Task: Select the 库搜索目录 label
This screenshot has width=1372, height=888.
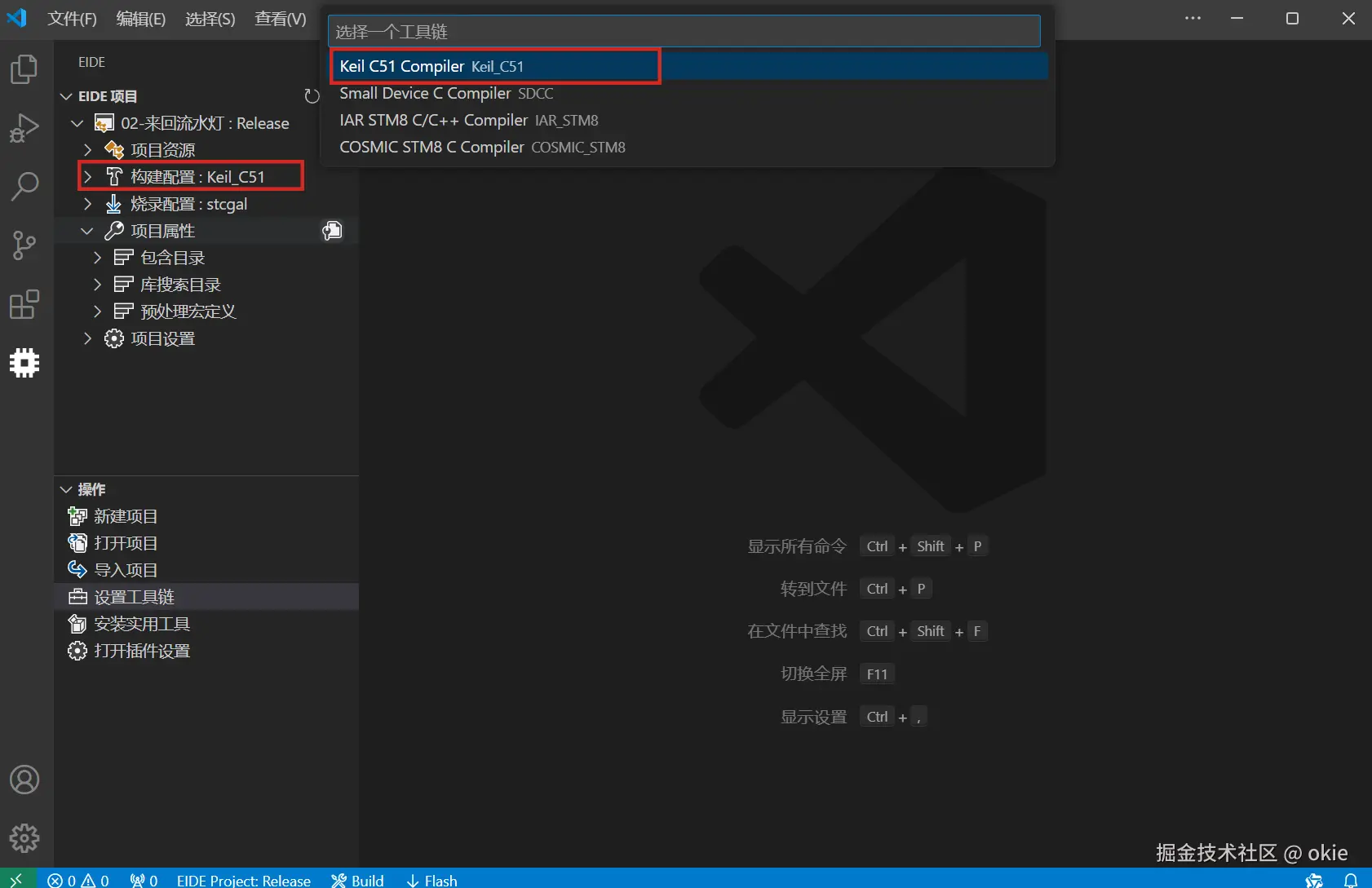Action: click(x=181, y=285)
